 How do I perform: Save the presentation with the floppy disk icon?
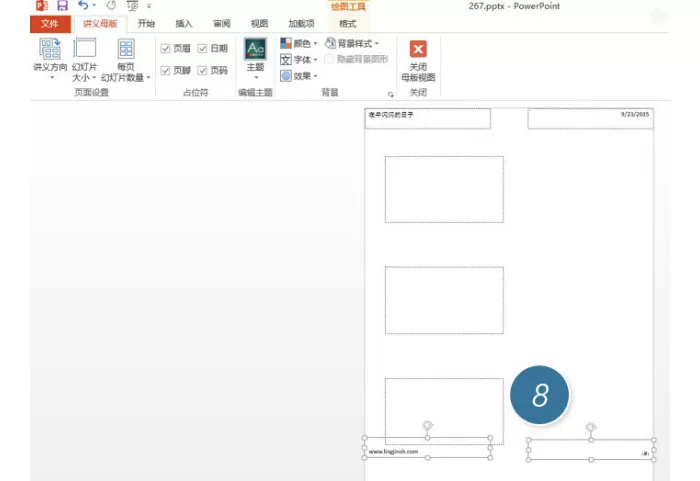[62, 5]
